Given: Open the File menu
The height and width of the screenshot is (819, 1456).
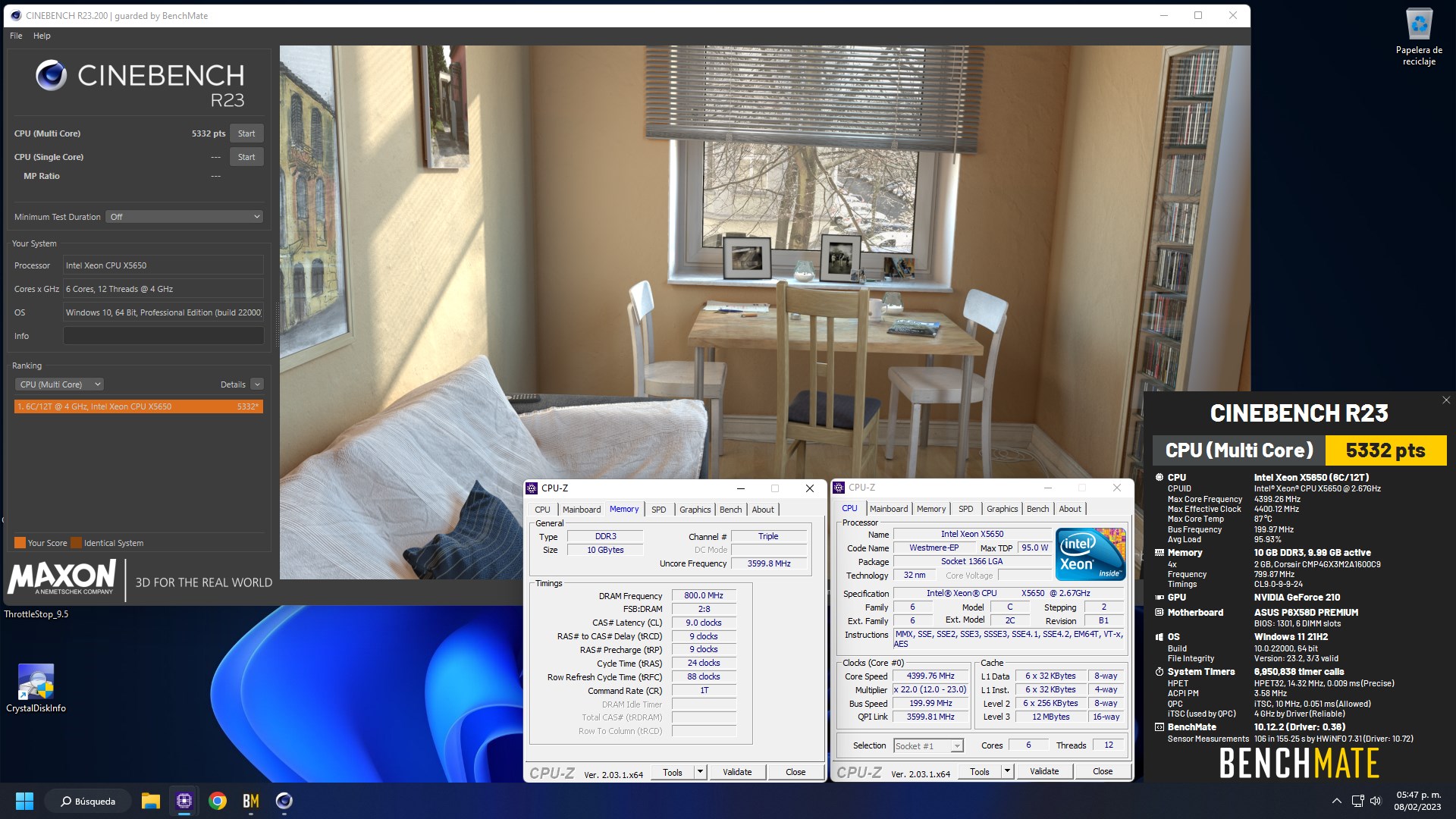Looking at the screenshot, I should (x=16, y=36).
